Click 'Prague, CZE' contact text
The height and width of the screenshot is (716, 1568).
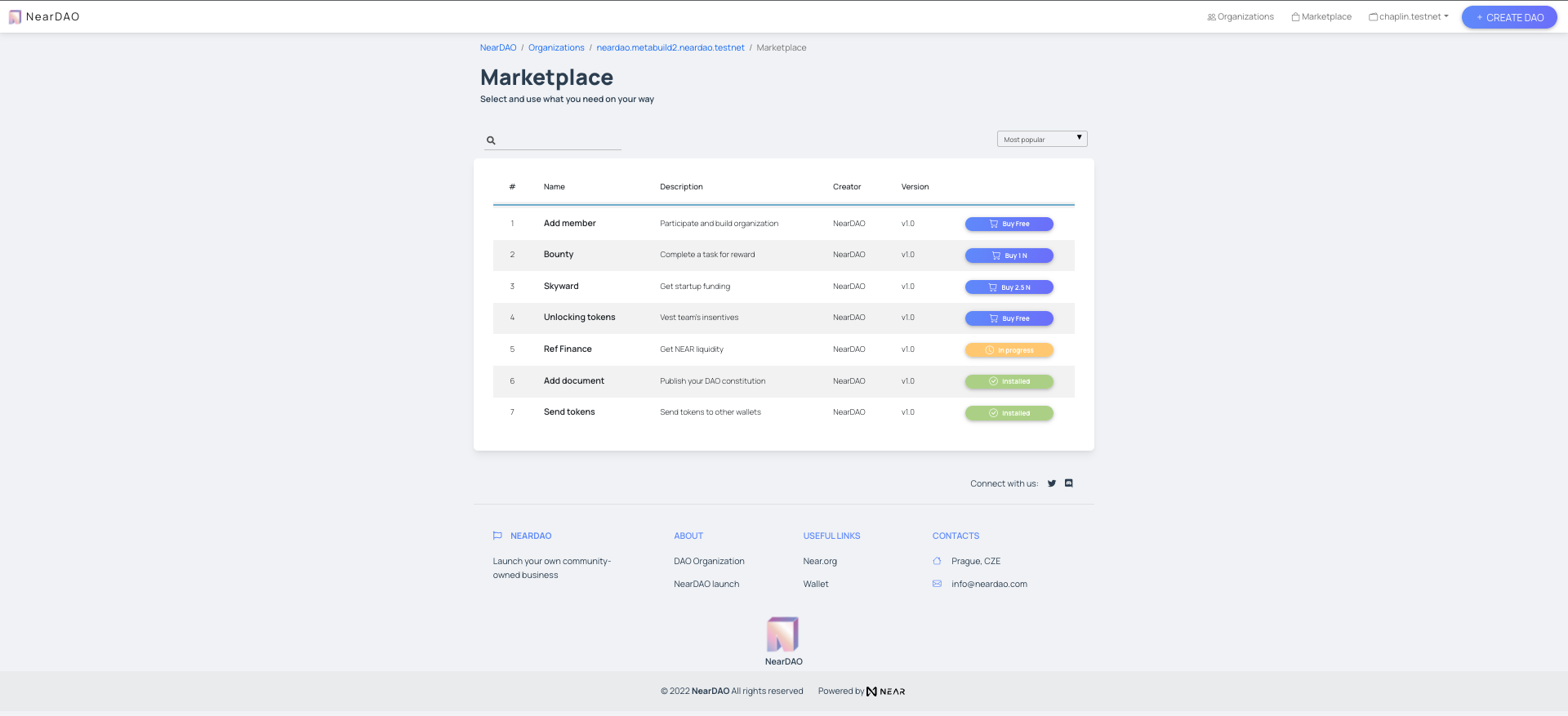pos(976,562)
